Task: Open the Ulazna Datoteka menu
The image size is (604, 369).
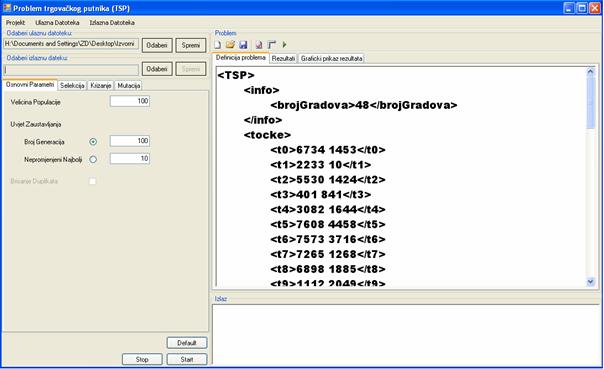Action: pos(57,23)
